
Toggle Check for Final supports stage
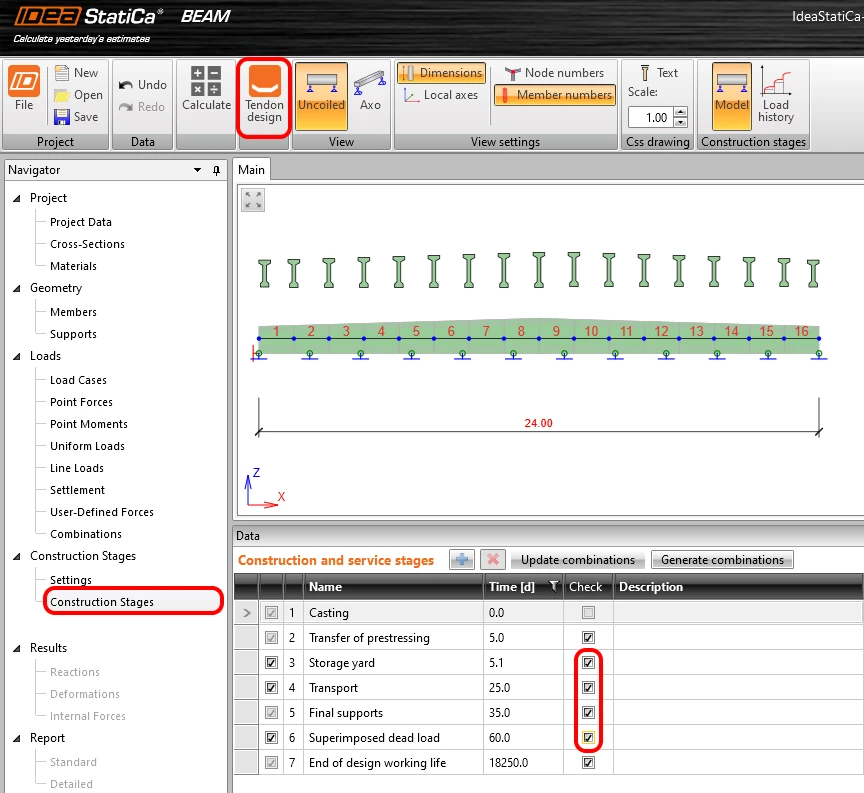588,713
